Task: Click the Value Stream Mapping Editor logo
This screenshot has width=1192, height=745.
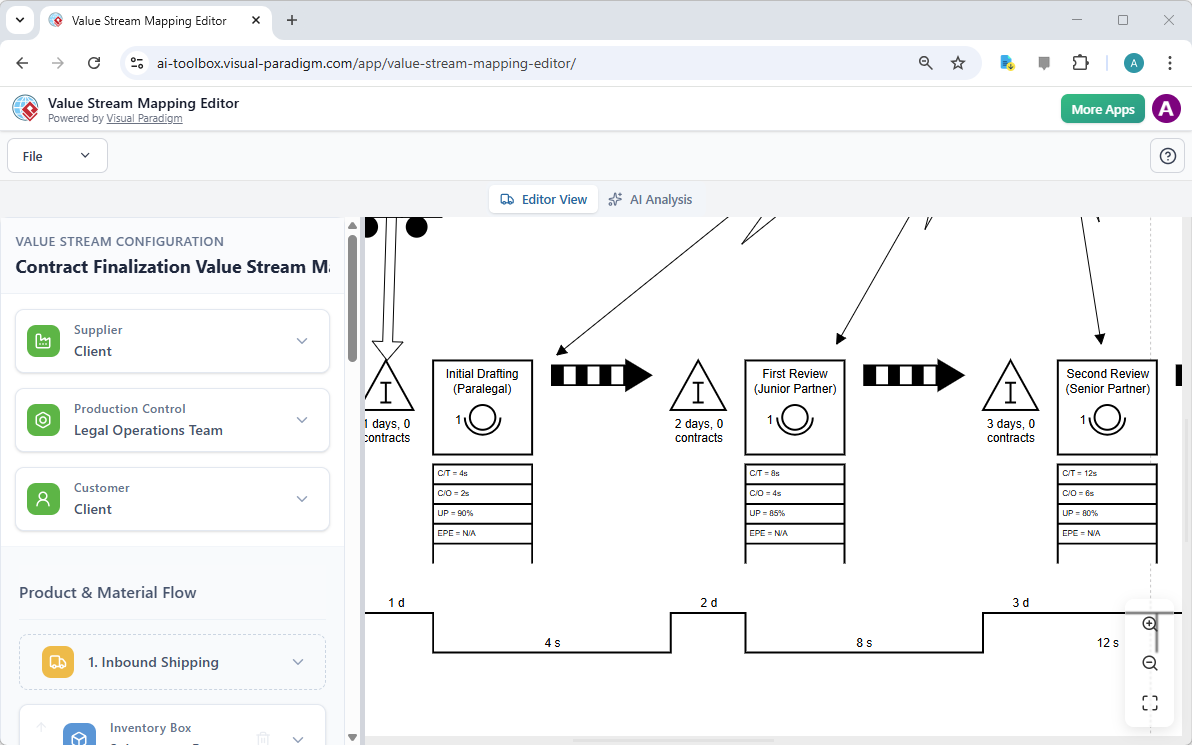Action: point(25,108)
